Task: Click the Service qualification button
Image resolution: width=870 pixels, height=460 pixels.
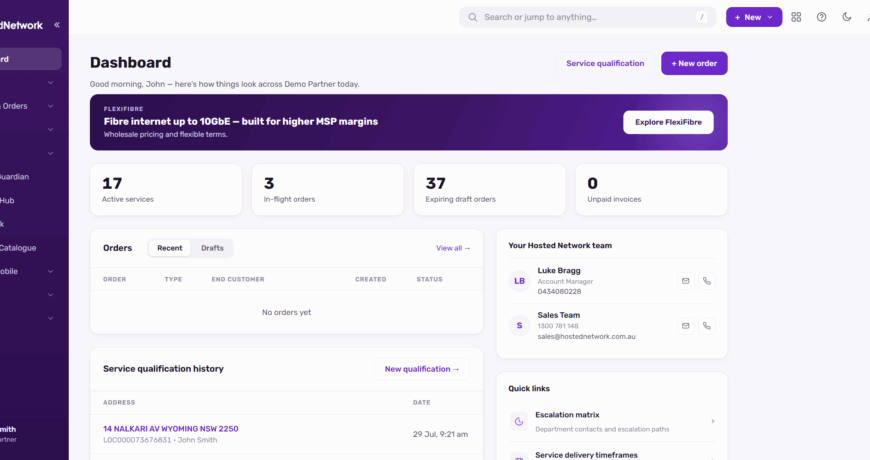Action: (x=605, y=63)
